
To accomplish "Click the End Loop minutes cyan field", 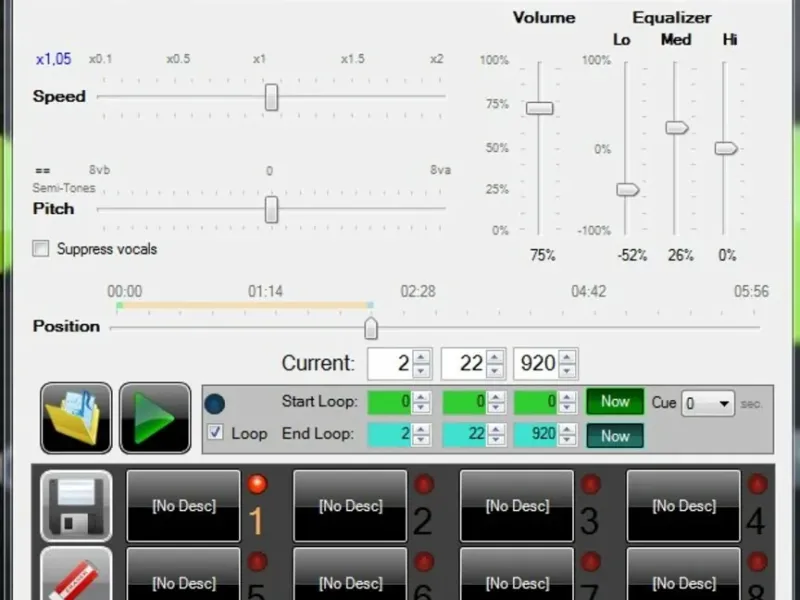I will pos(390,435).
